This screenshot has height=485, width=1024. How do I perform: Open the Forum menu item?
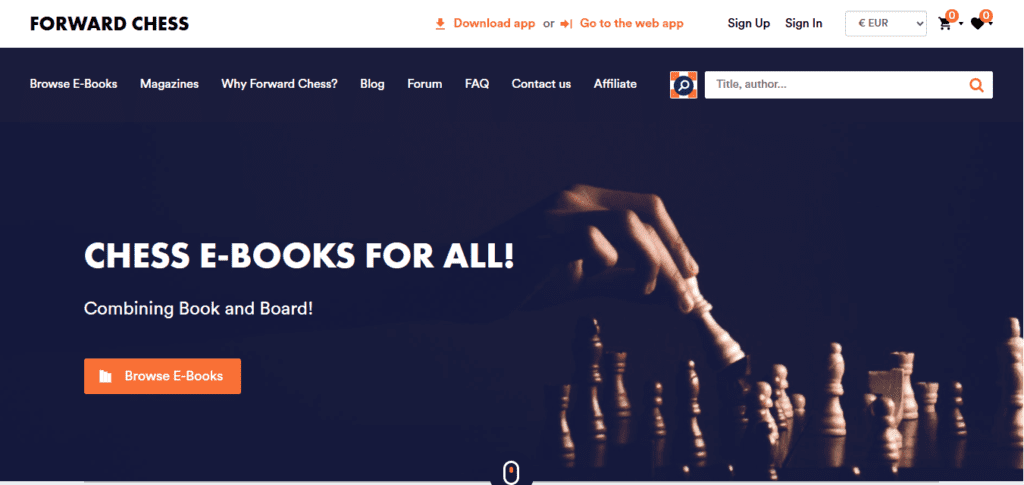coord(424,84)
